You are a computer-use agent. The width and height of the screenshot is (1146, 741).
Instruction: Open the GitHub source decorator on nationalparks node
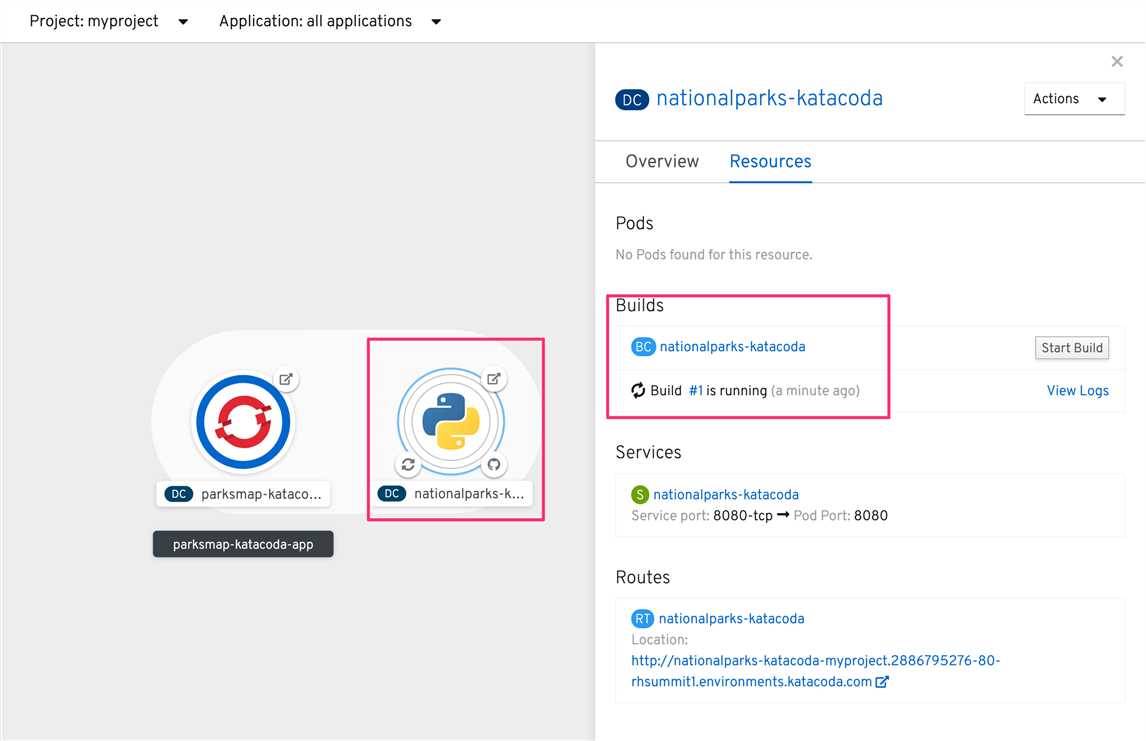(x=493, y=465)
